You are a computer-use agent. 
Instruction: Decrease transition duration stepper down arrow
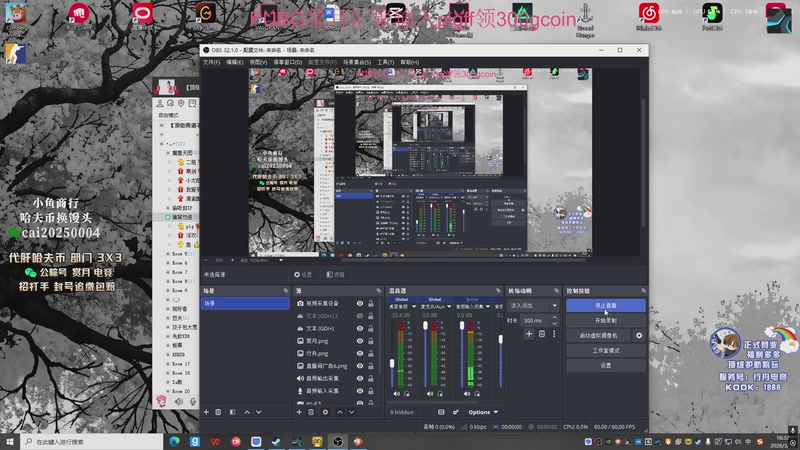coord(555,323)
